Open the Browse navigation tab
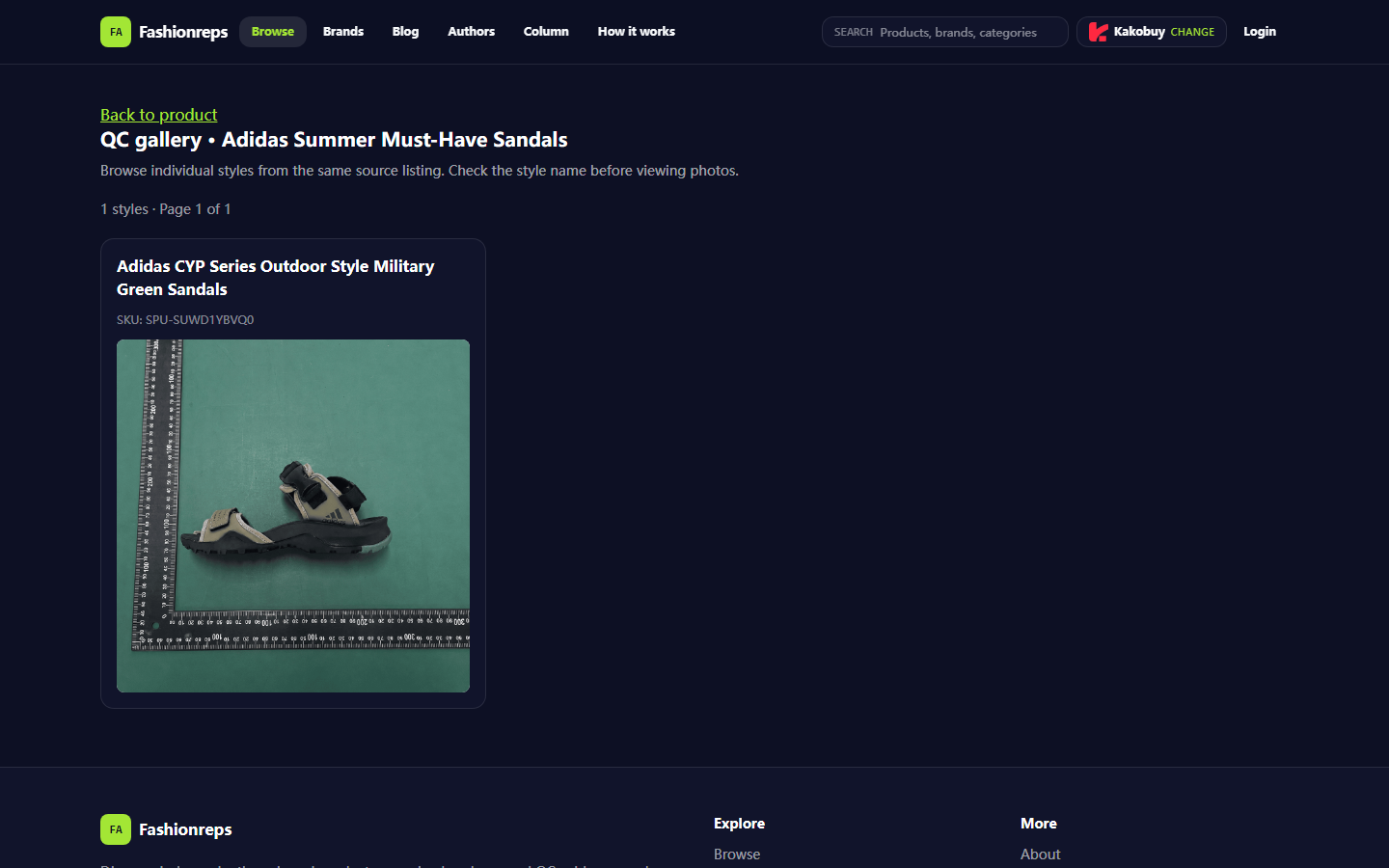1389x868 pixels. point(273,32)
